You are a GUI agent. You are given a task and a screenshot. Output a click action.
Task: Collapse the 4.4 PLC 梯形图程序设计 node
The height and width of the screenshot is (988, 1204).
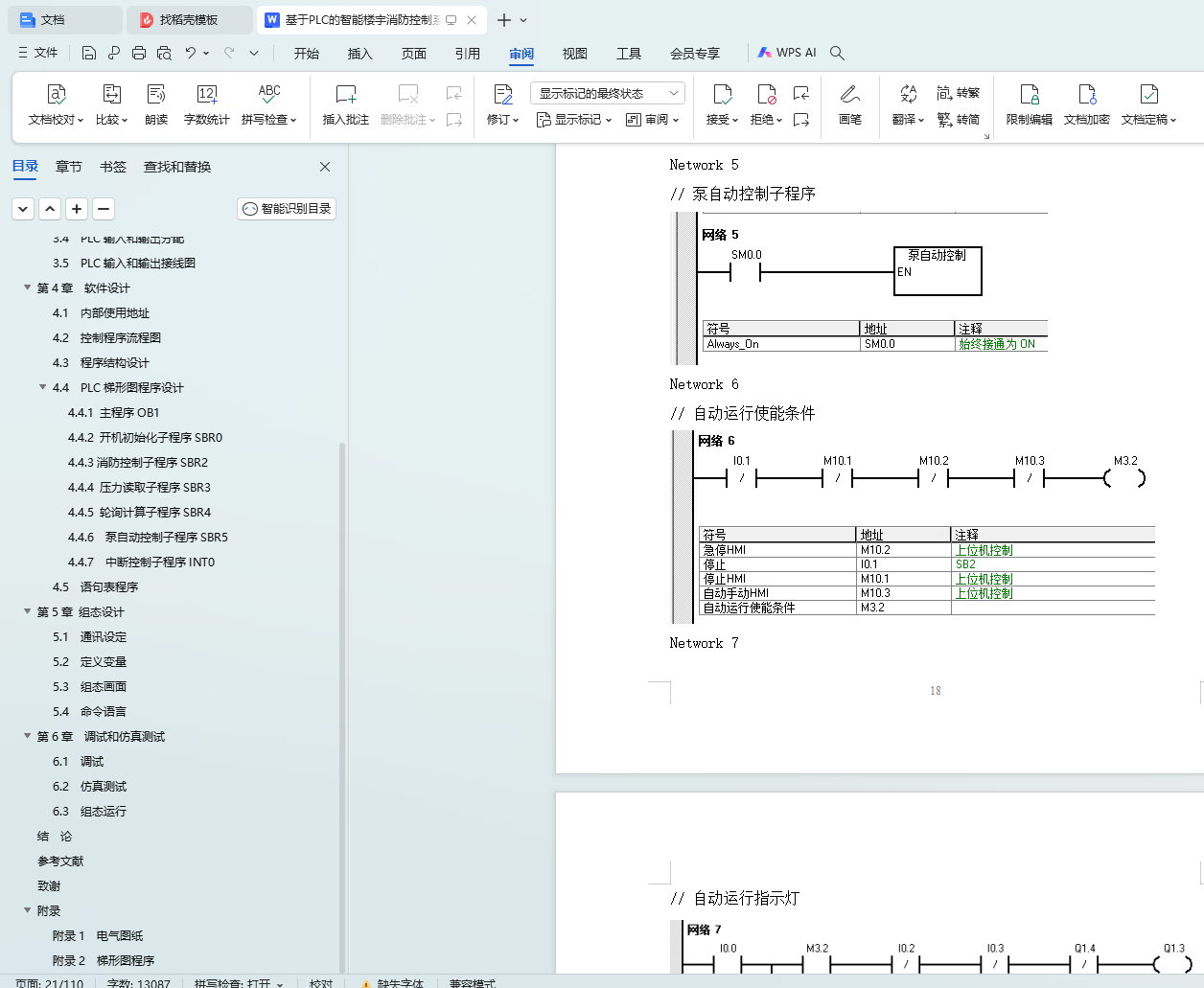coord(42,387)
